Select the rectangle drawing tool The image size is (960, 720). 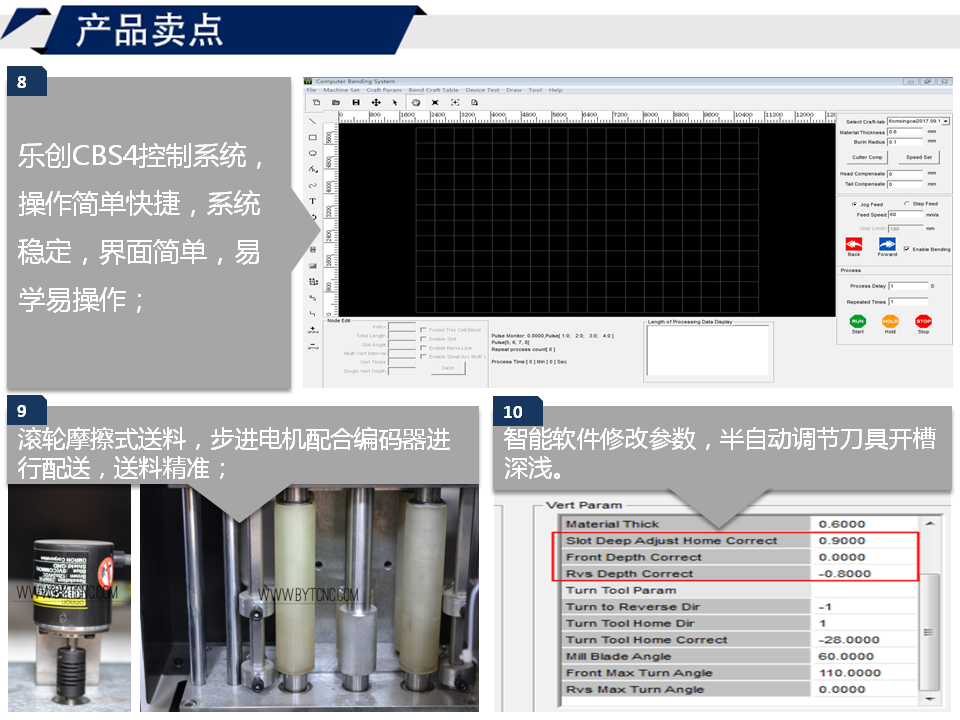[x=313, y=137]
